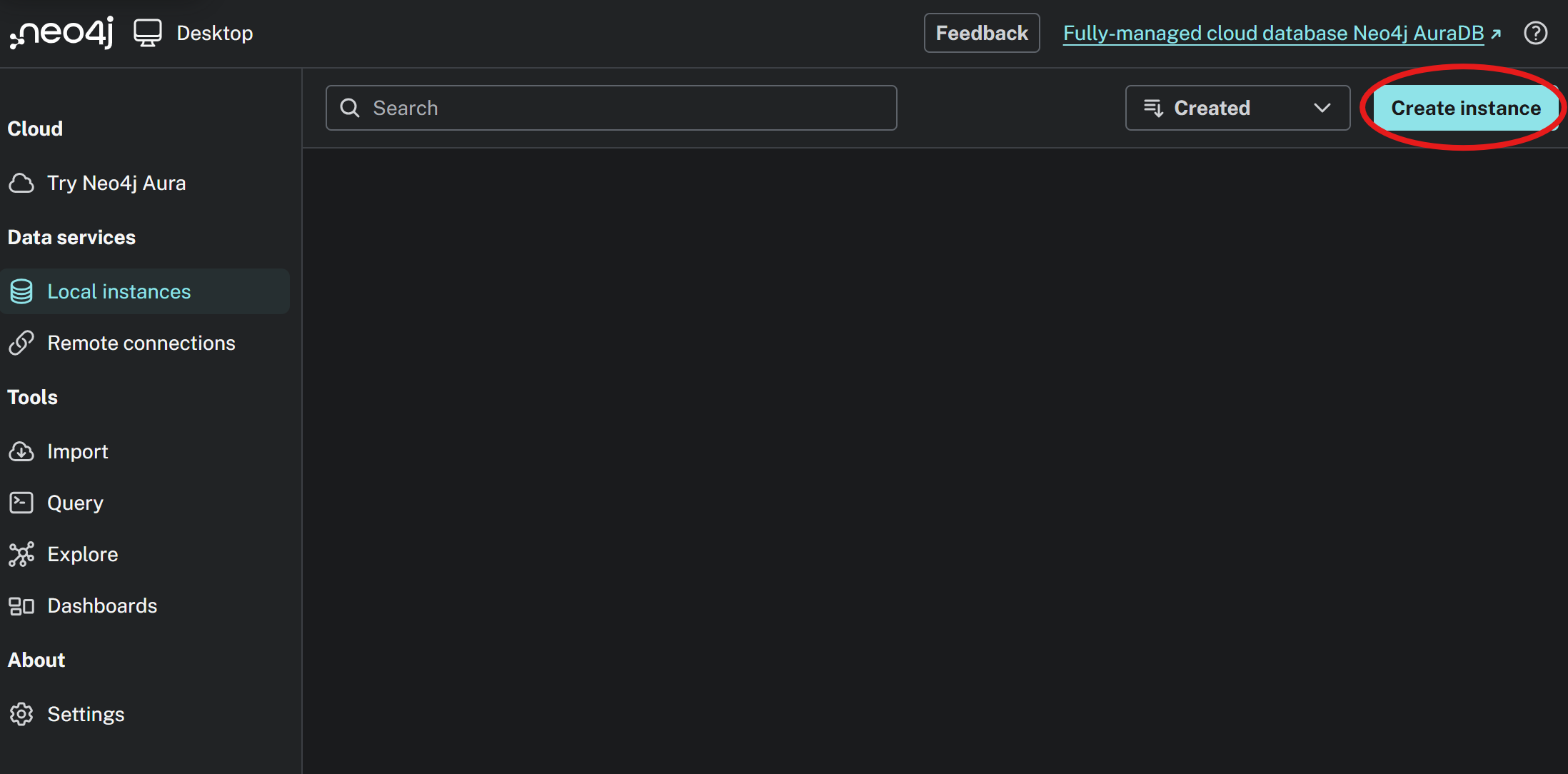Switch to the Explore tool
Viewport: 1568px width, 774px height.
(145, 554)
